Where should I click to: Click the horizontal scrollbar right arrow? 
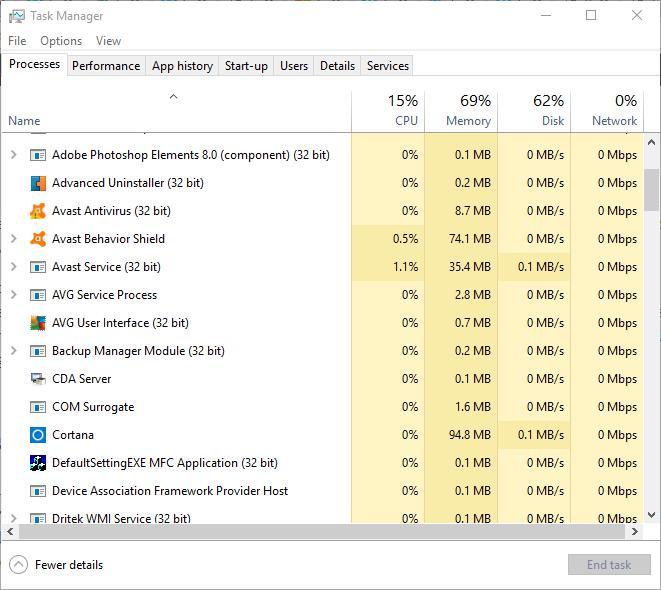[635, 531]
